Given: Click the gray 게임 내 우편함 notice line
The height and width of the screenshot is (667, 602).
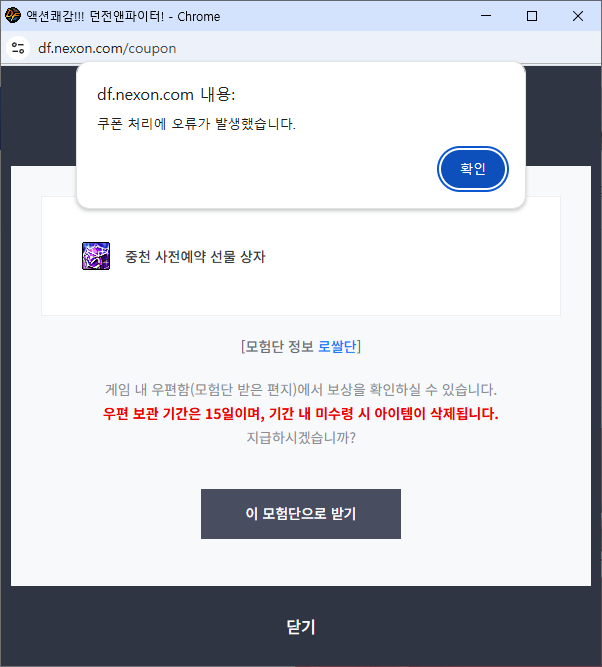Looking at the screenshot, I should coord(300,389).
